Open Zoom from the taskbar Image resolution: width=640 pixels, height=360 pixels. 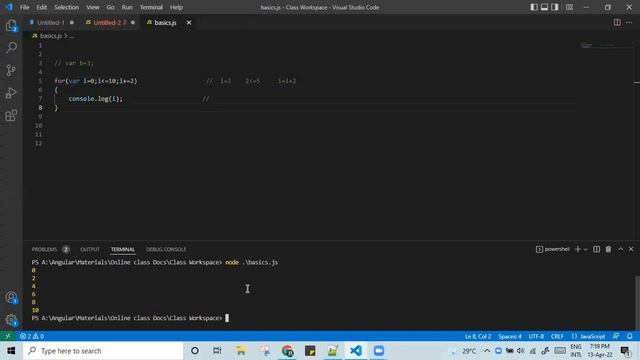[379, 351]
